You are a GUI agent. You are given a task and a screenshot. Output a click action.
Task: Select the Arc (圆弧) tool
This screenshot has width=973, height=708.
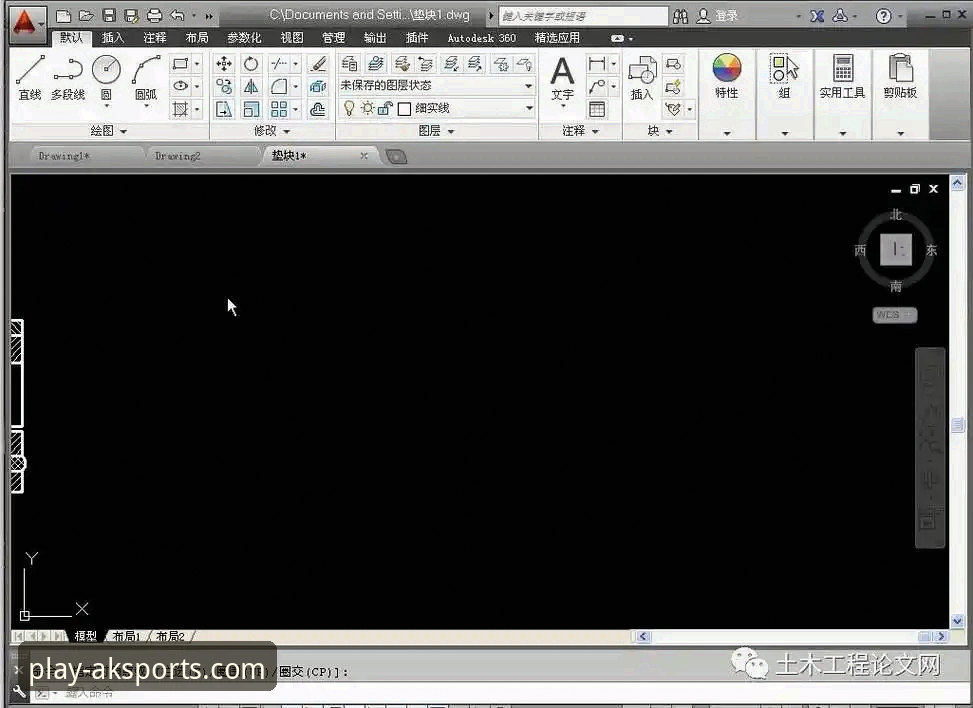coord(146,76)
